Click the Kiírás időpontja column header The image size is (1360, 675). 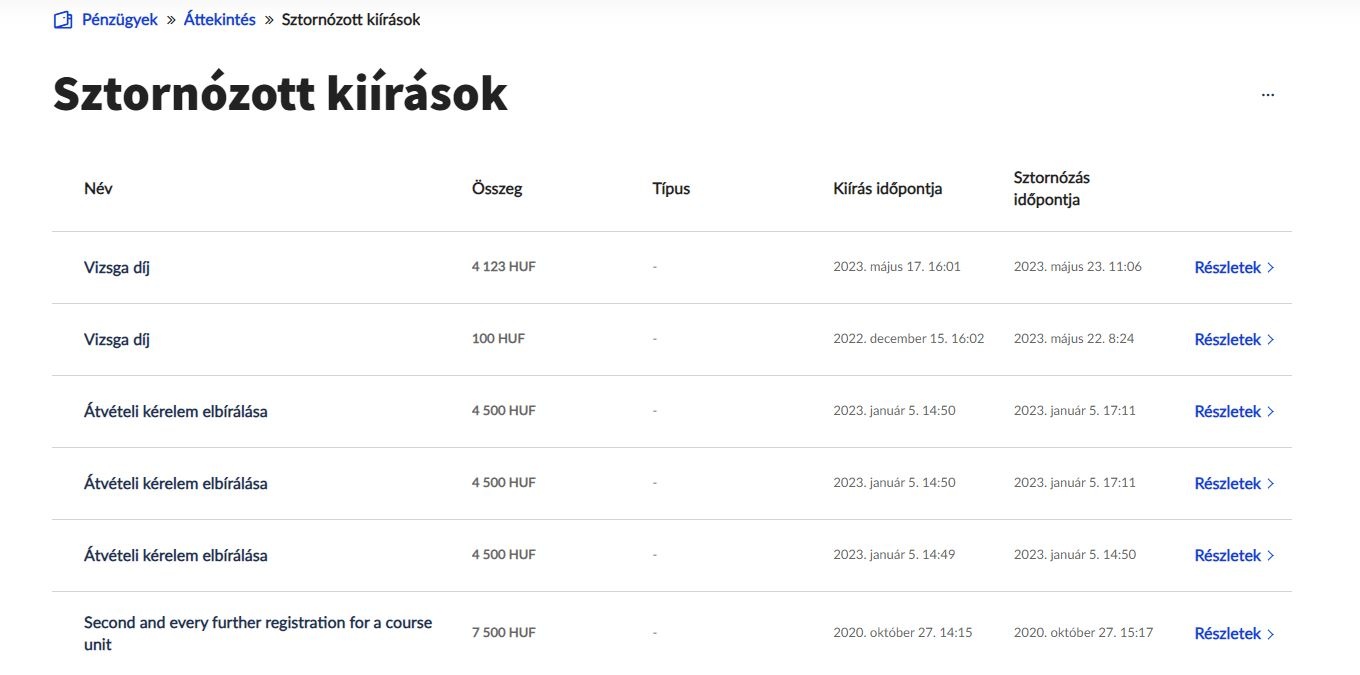pyautogui.click(x=887, y=189)
